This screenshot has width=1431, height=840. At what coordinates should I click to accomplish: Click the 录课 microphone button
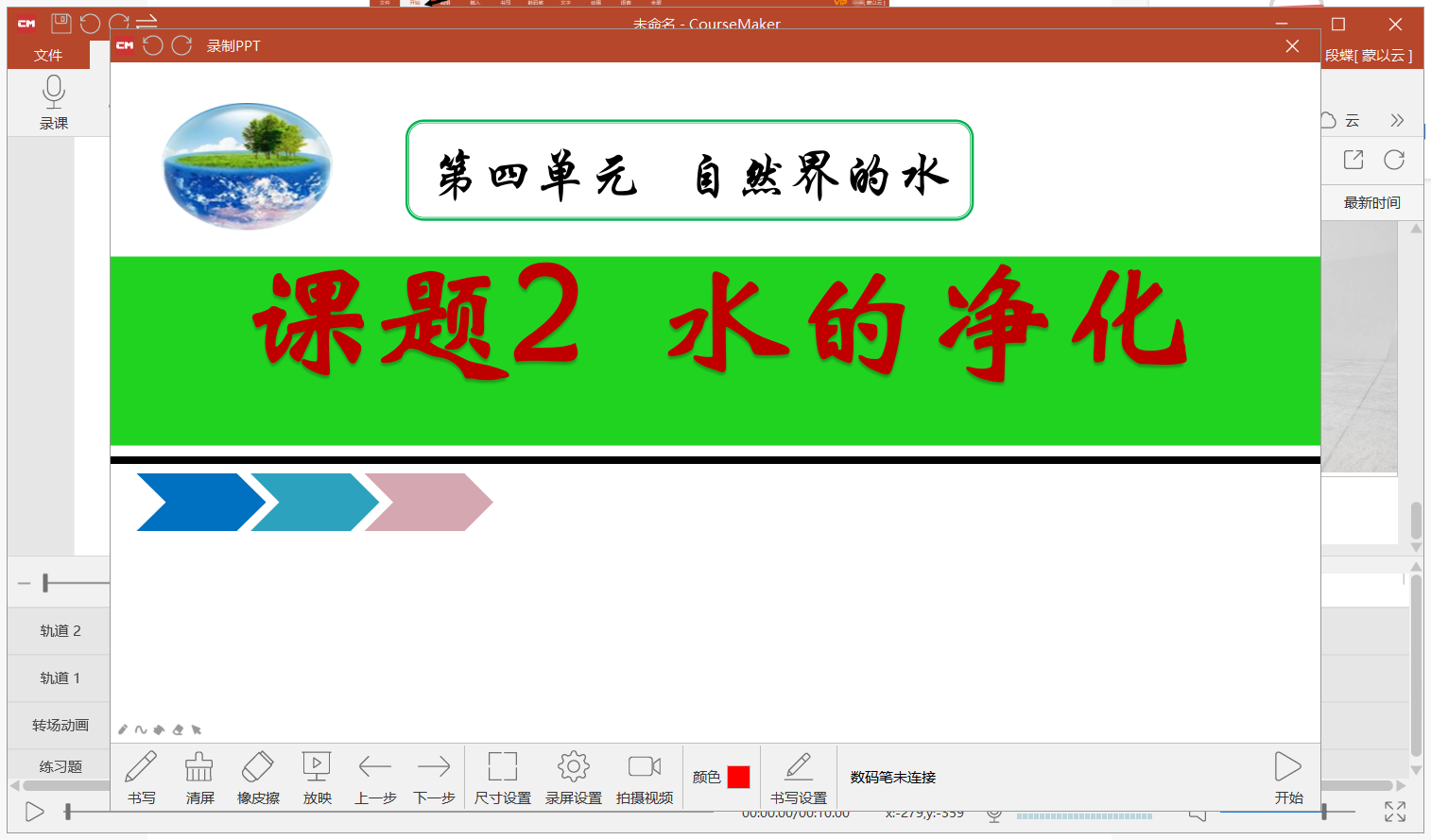tap(54, 102)
